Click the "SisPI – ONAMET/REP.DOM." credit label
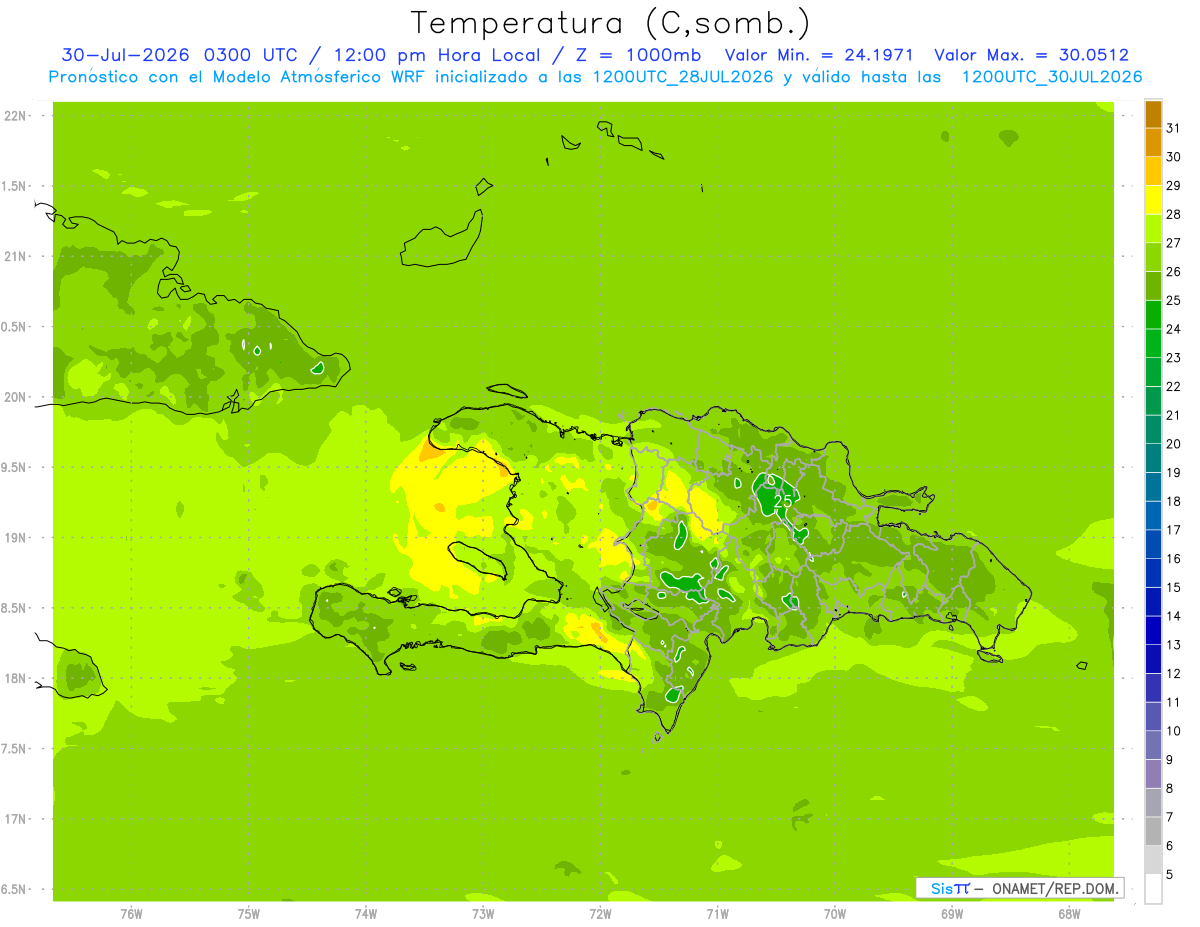Viewport: 1200px width, 927px height. tap(1019, 888)
